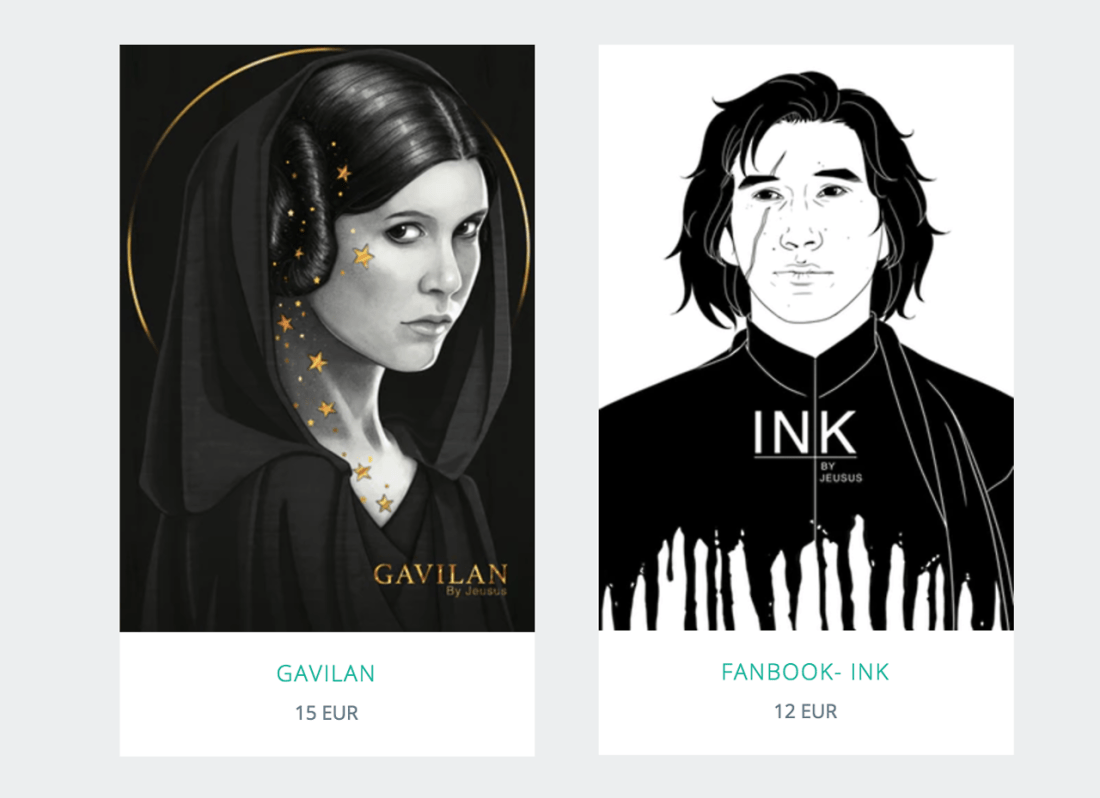
Task: Click the 12 EUR price label
Action: coord(805,711)
